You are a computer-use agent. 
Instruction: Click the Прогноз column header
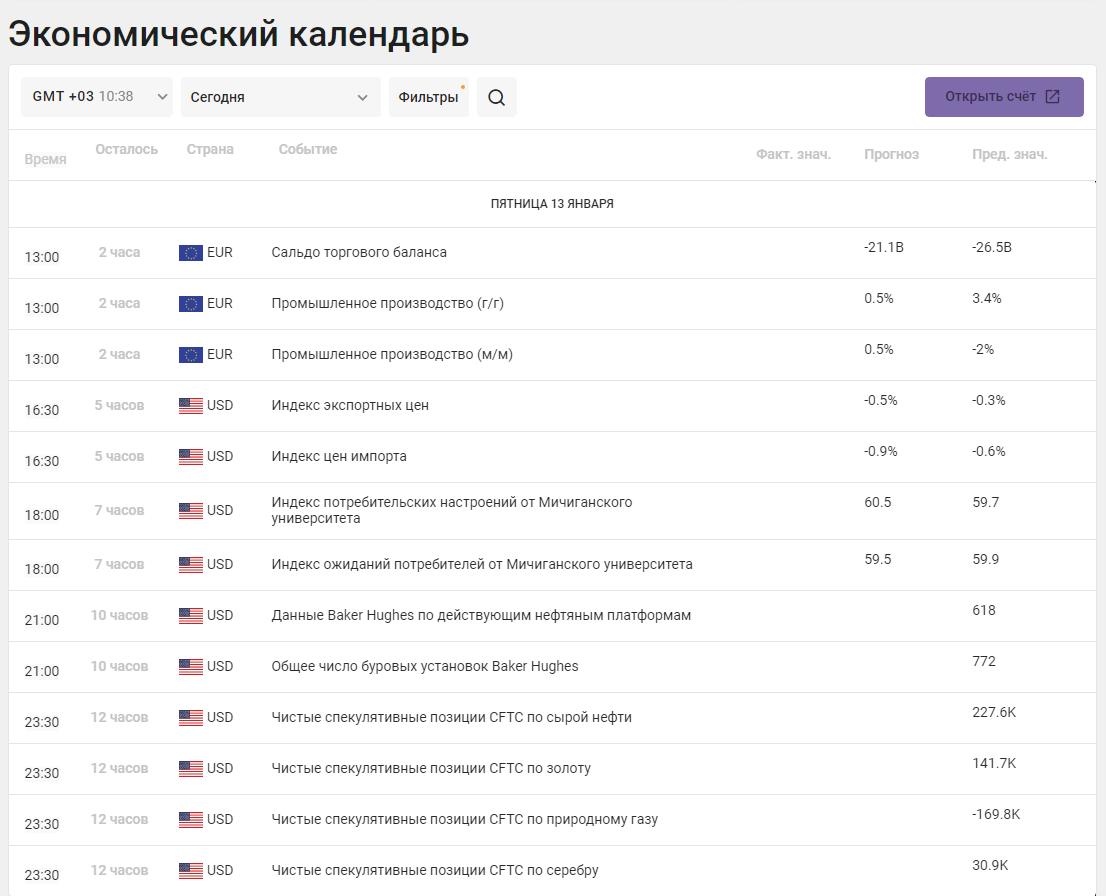[x=892, y=155]
